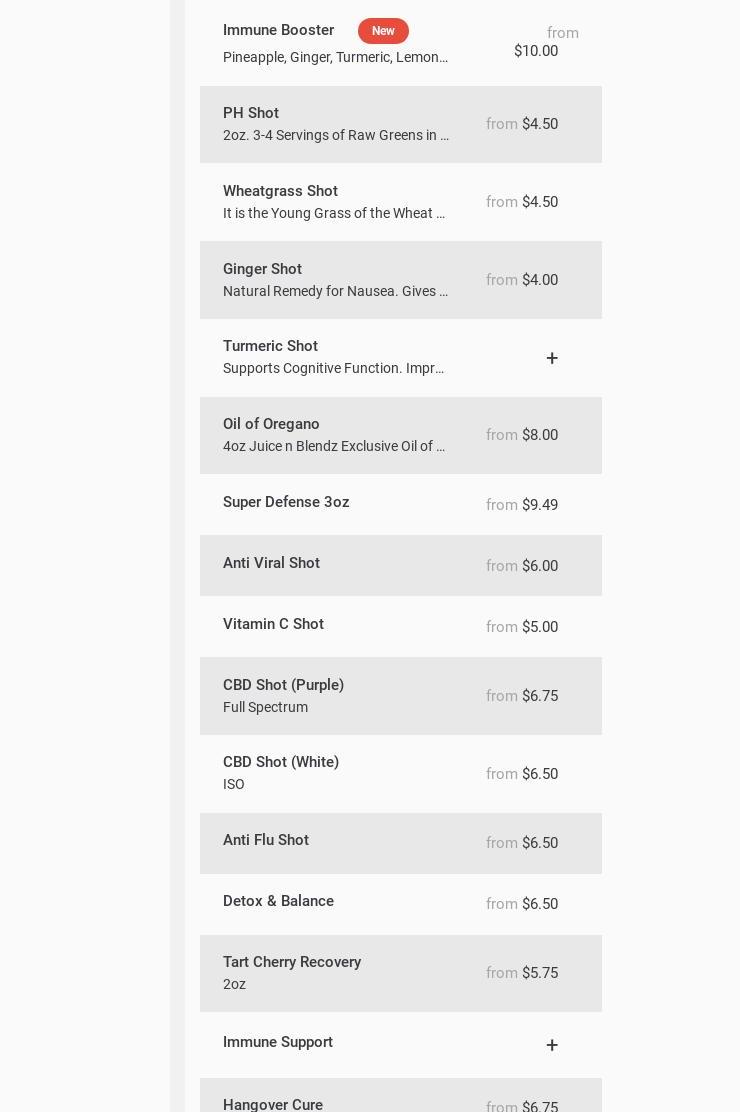Pick the Anti Flu Shot
Viewport: 740px width, 1112px height.
tap(266, 841)
